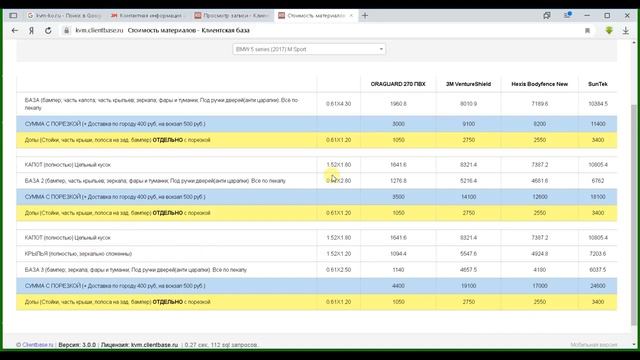
Task: Select the SunTek value 6762
Action: pyautogui.click(x=598, y=181)
